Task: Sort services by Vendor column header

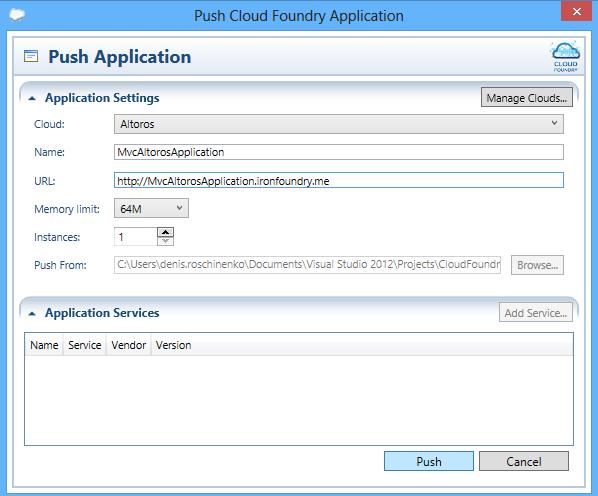Action: click(x=129, y=345)
